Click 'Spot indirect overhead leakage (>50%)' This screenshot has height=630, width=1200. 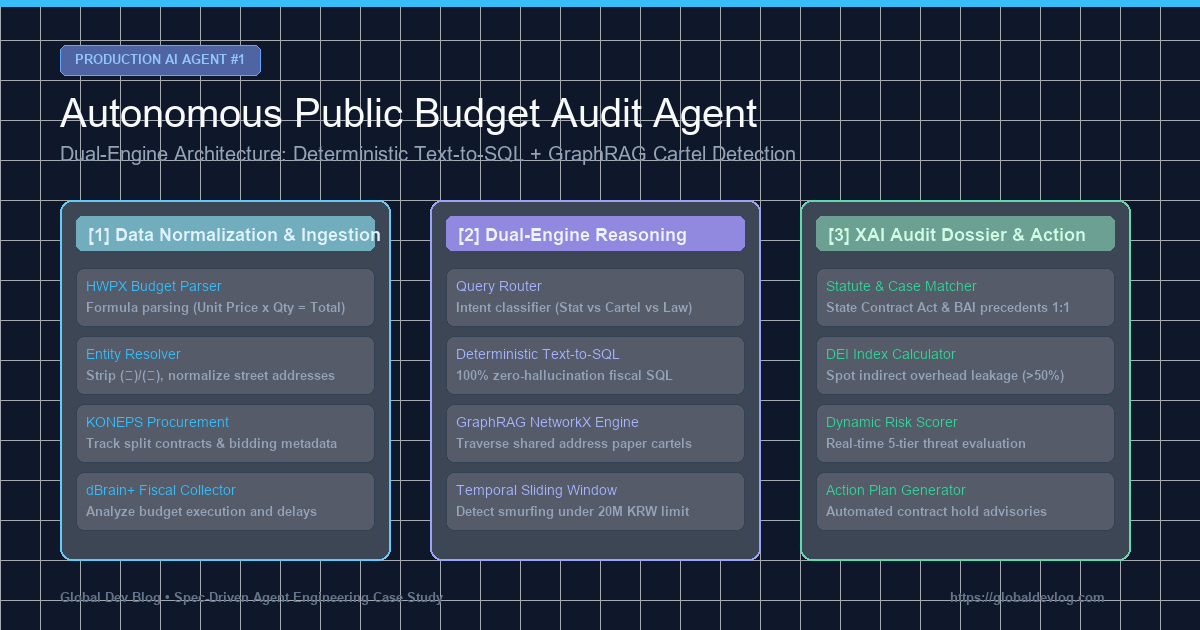(x=945, y=375)
